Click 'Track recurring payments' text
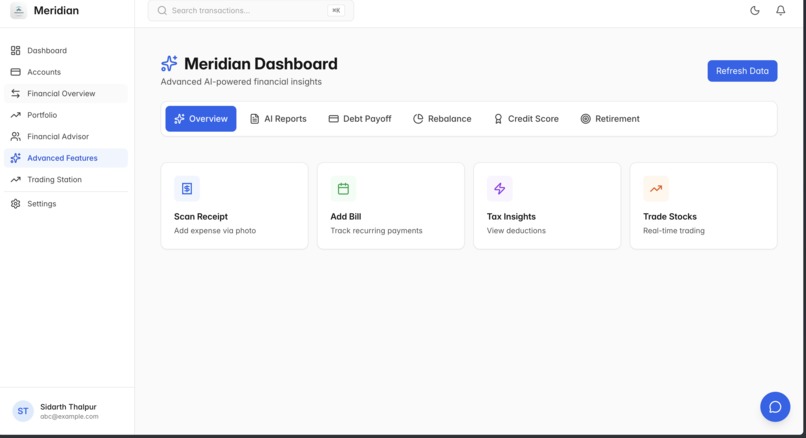This screenshot has height=438, width=806. click(376, 231)
